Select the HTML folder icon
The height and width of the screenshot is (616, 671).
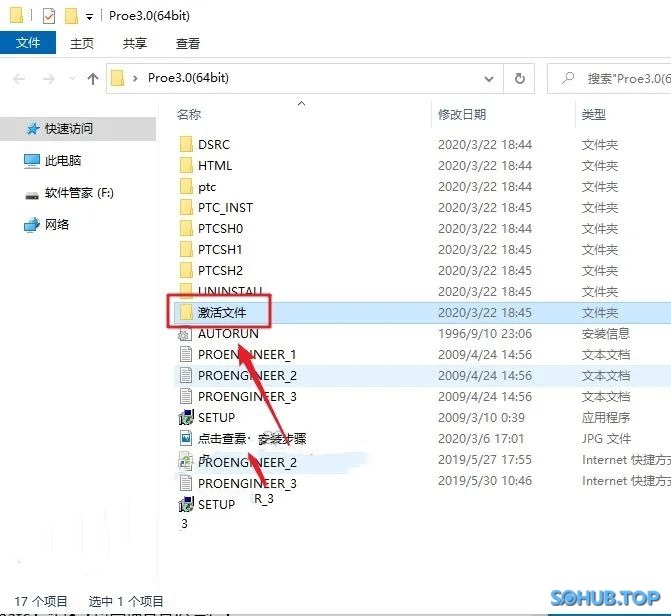(x=186, y=165)
